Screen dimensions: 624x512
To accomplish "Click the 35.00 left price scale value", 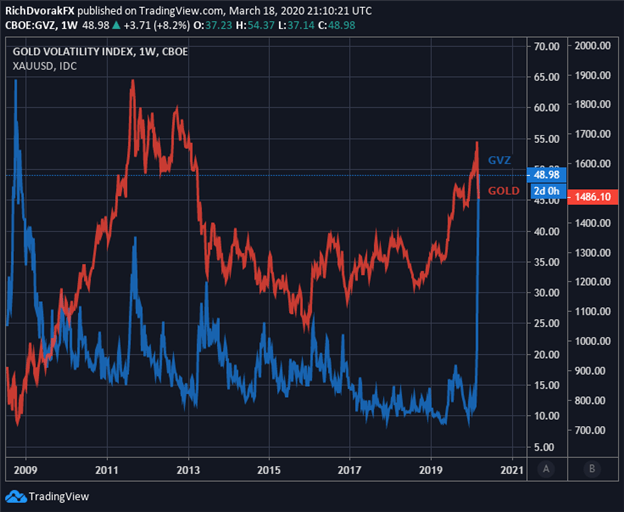I will 546,262.
